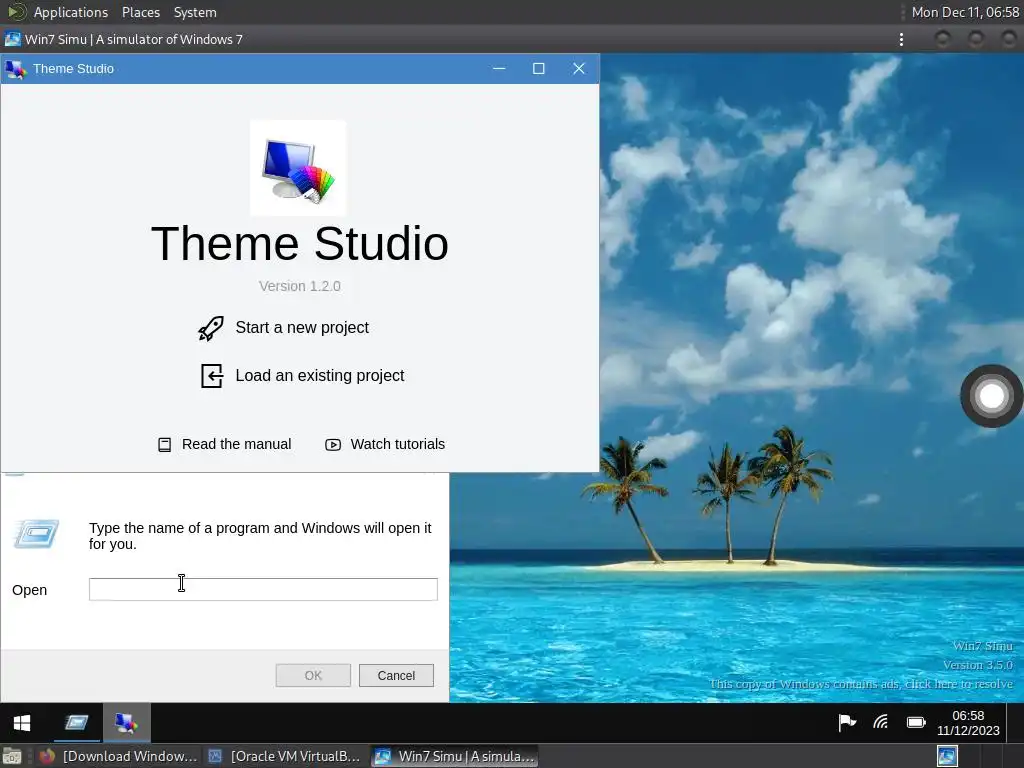The image size is (1024, 768).
Task: Open the Action Center flag icon
Action: pos(847,722)
